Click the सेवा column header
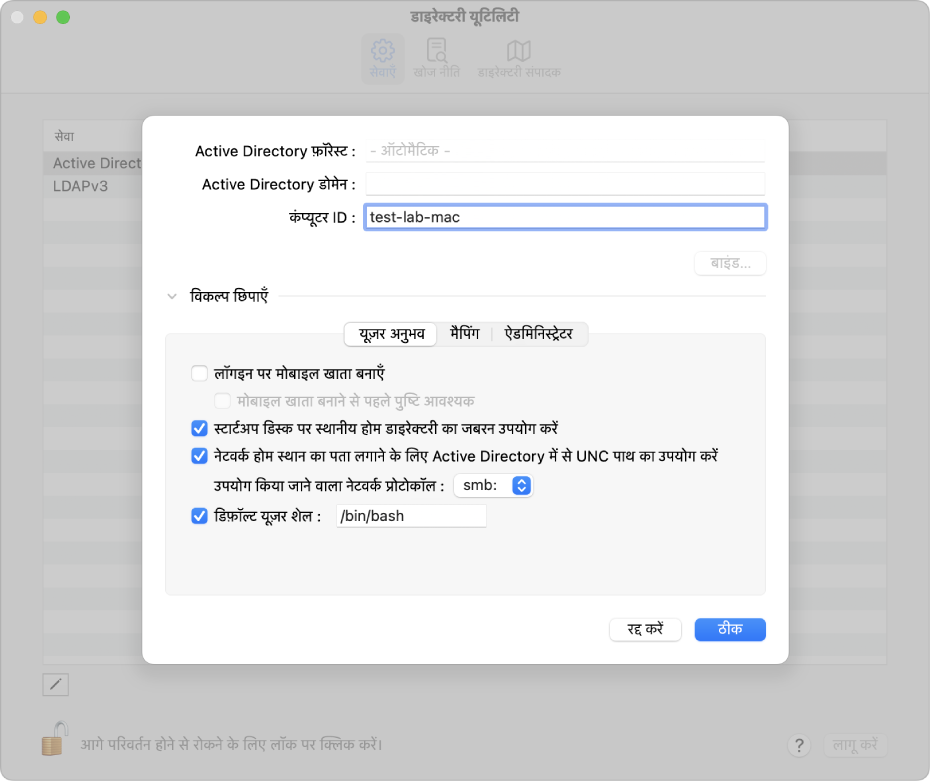This screenshot has width=931, height=782. pyautogui.click(x=93, y=137)
